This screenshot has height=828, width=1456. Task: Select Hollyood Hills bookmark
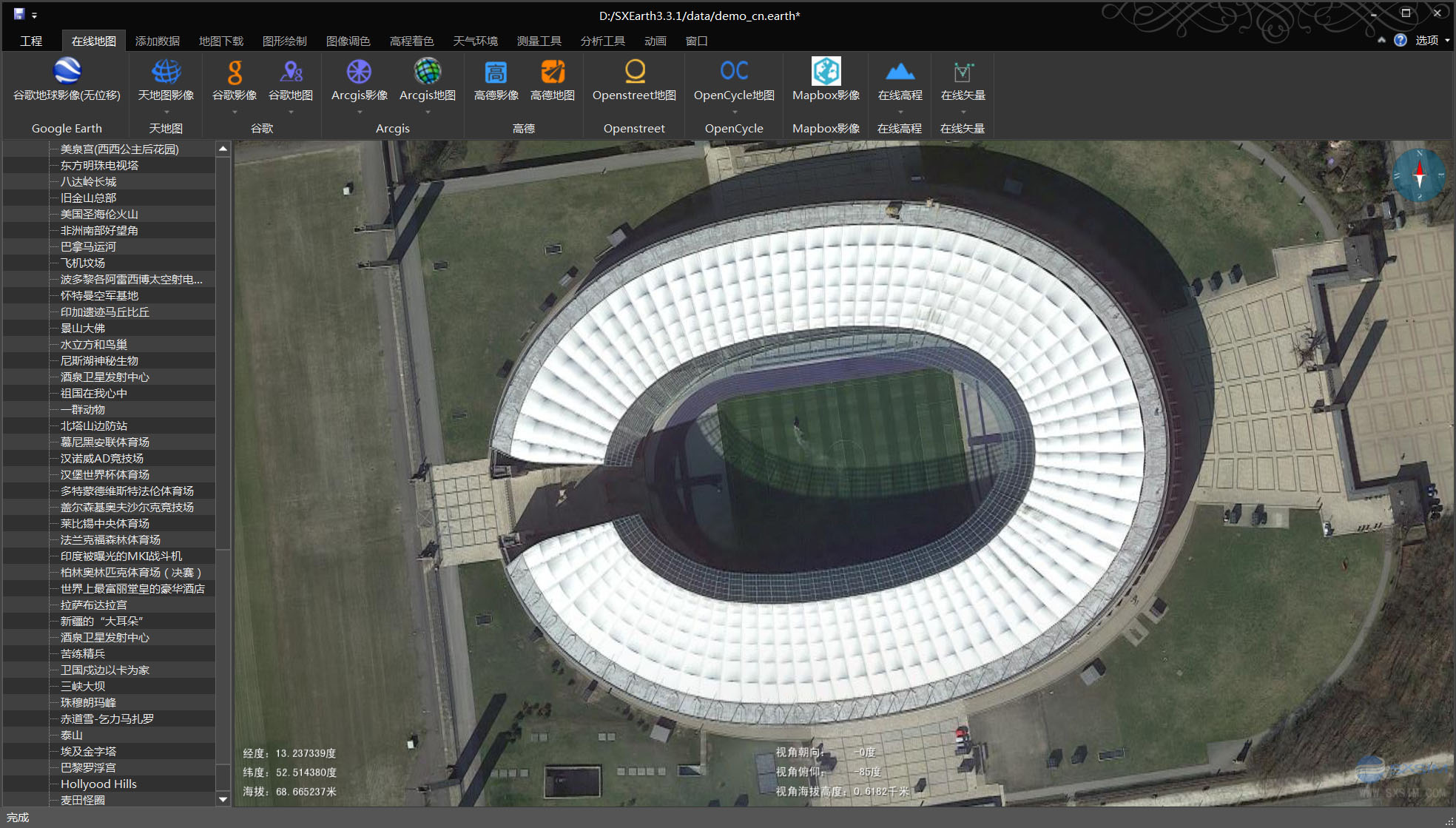pos(98,784)
